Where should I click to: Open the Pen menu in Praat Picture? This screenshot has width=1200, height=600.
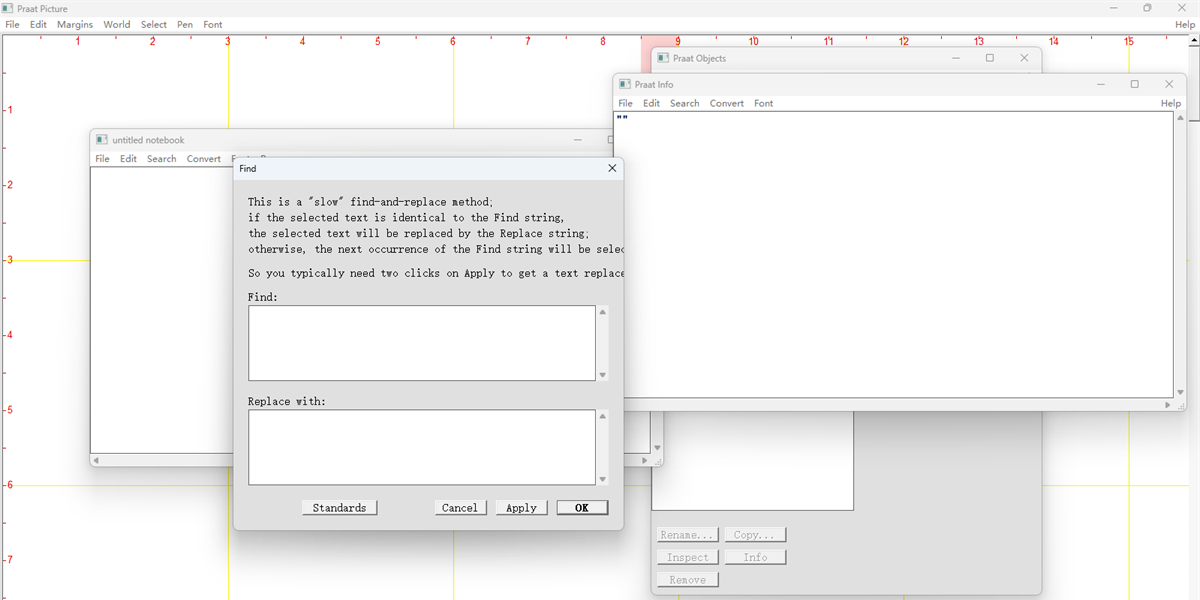[x=185, y=25]
